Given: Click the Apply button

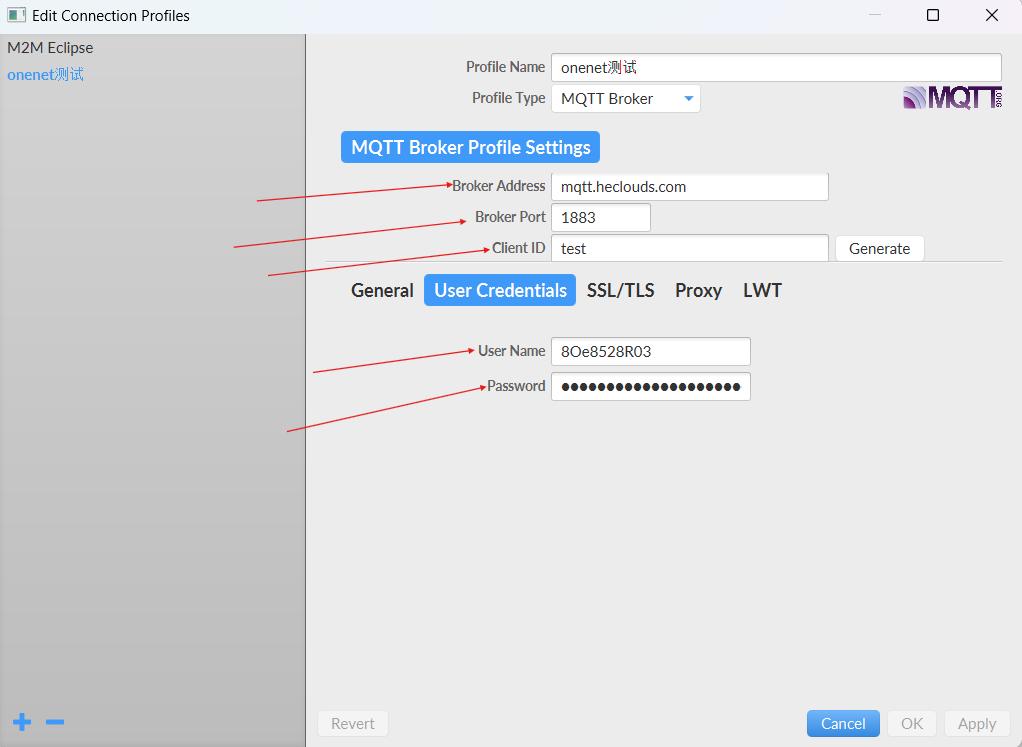Looking at the screenshot, I should pos(976,724).
